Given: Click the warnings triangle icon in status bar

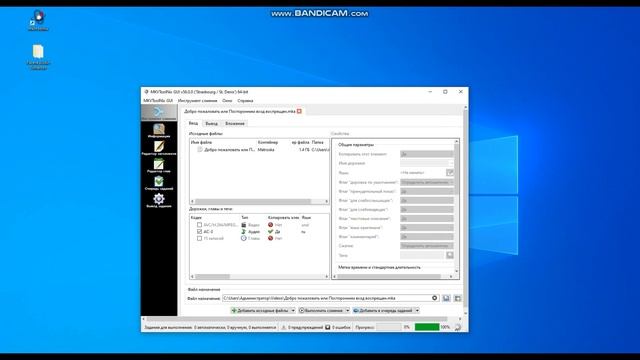Looking at the screenshot, I should tap(284, 327).
